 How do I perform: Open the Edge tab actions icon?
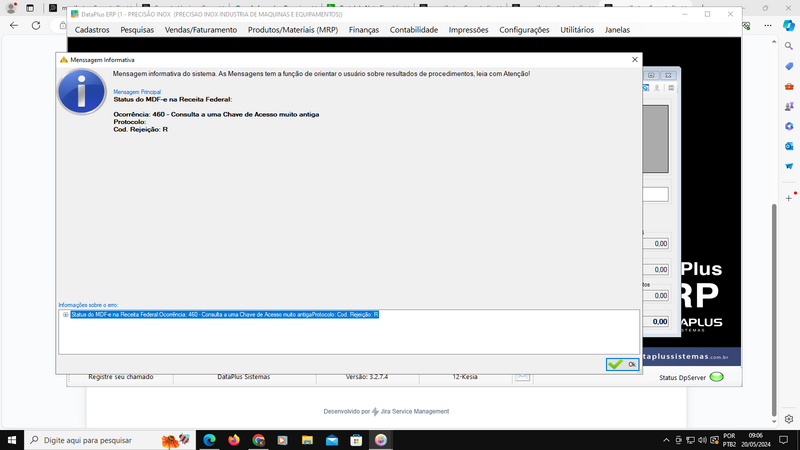point(30,8)
